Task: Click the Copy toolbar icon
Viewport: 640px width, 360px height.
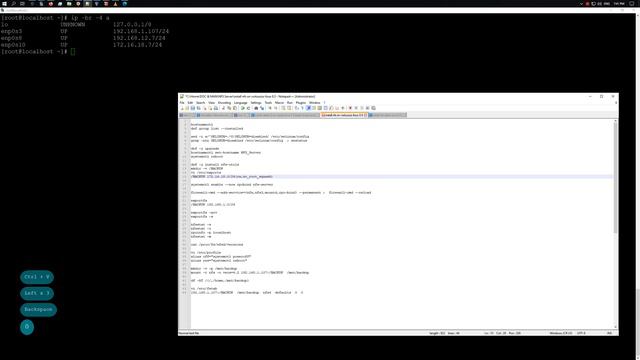Action: click(229, 108)
